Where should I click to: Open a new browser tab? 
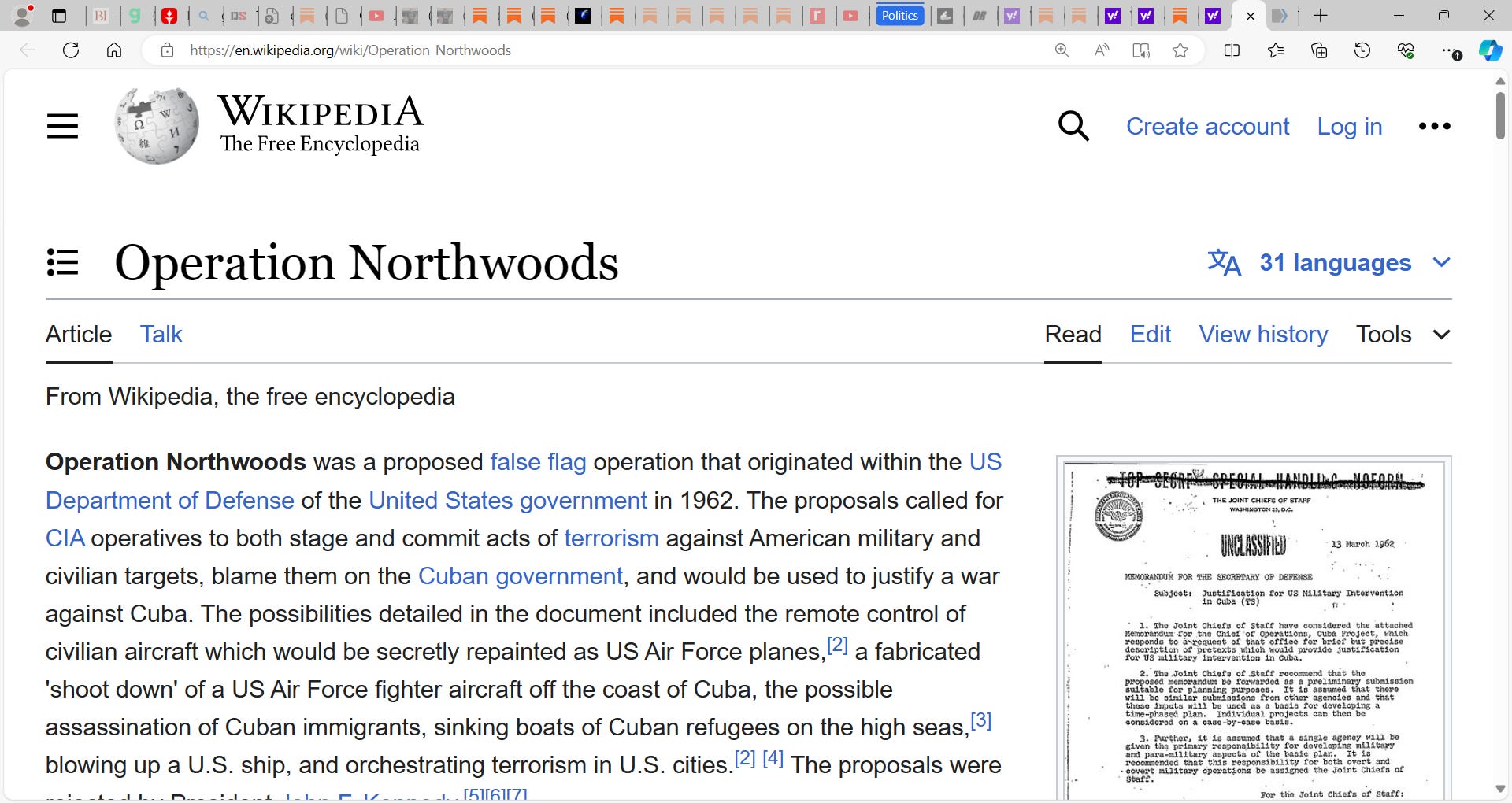click(1321, 16)
